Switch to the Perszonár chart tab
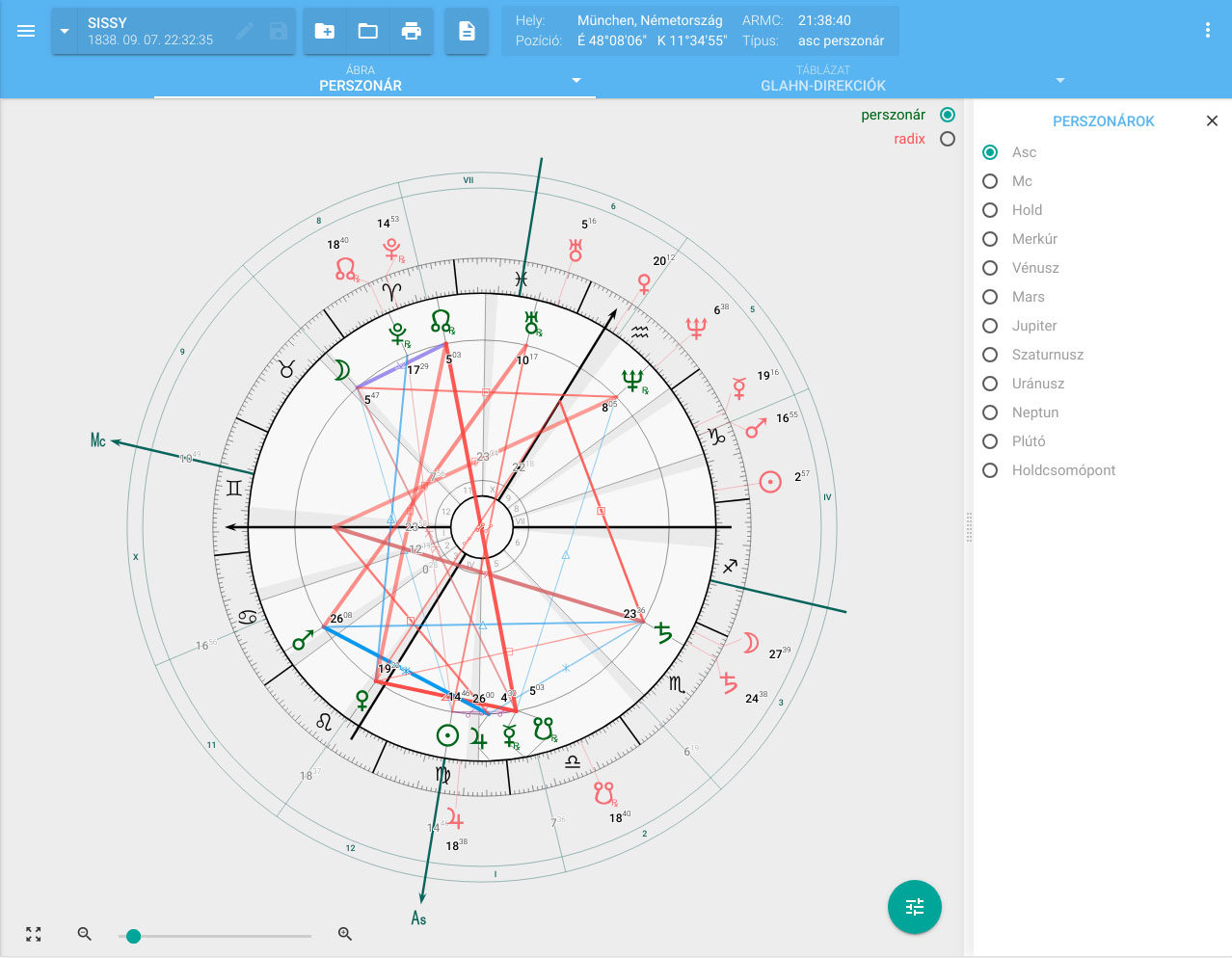The height and width of the screenshot is (958, 1232). (x=361, y=79)
